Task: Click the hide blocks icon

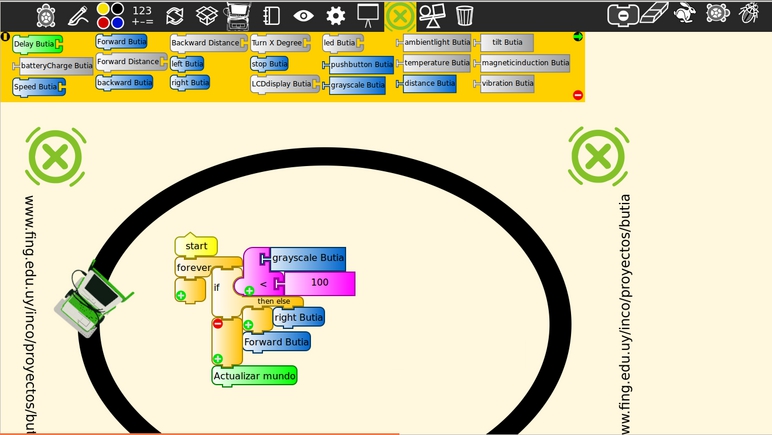Action: click(x=623, y=15)
